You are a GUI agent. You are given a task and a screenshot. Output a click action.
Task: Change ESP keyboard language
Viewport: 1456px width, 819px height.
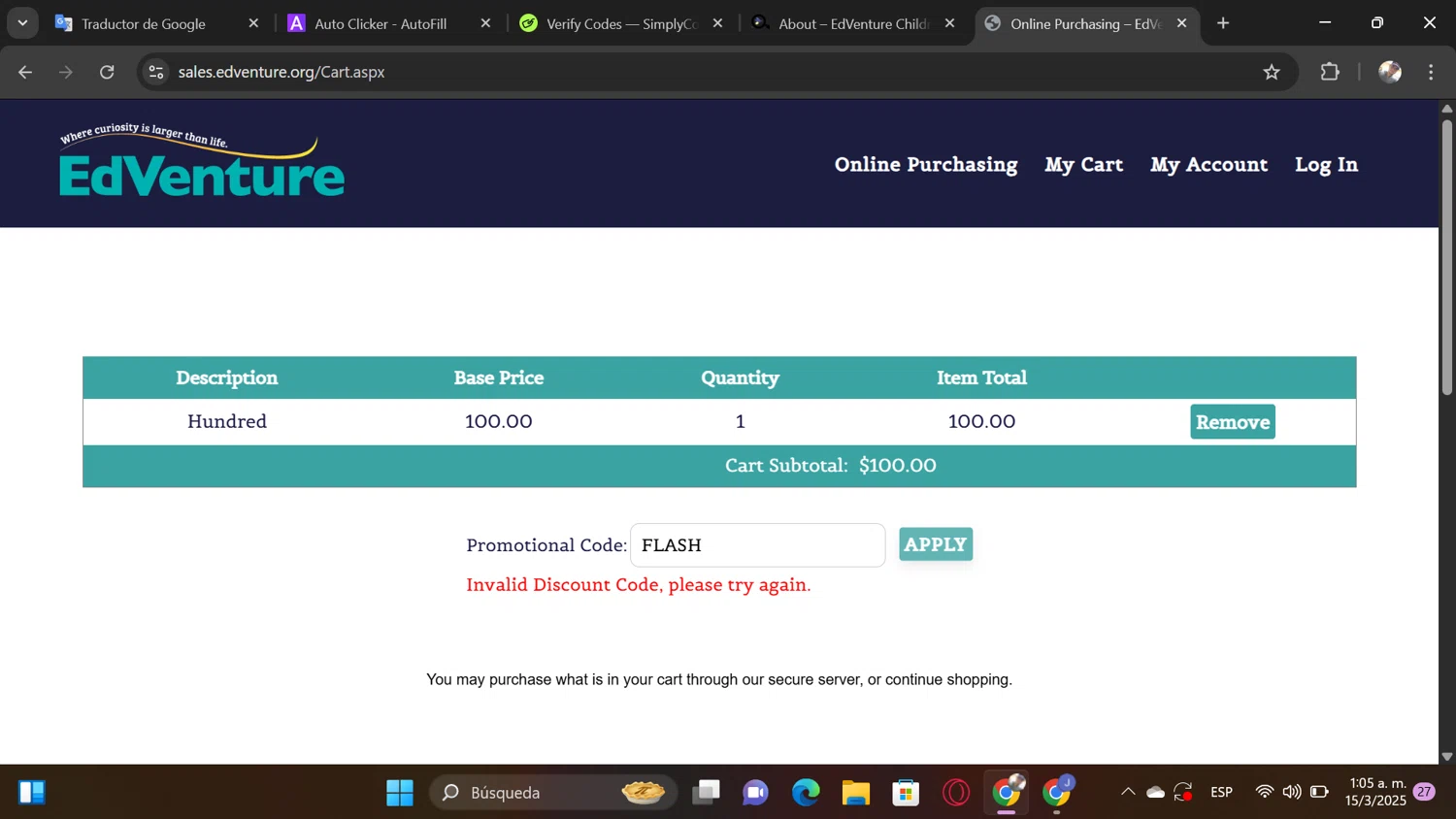pyautogui.click(x=1221, y=793)
